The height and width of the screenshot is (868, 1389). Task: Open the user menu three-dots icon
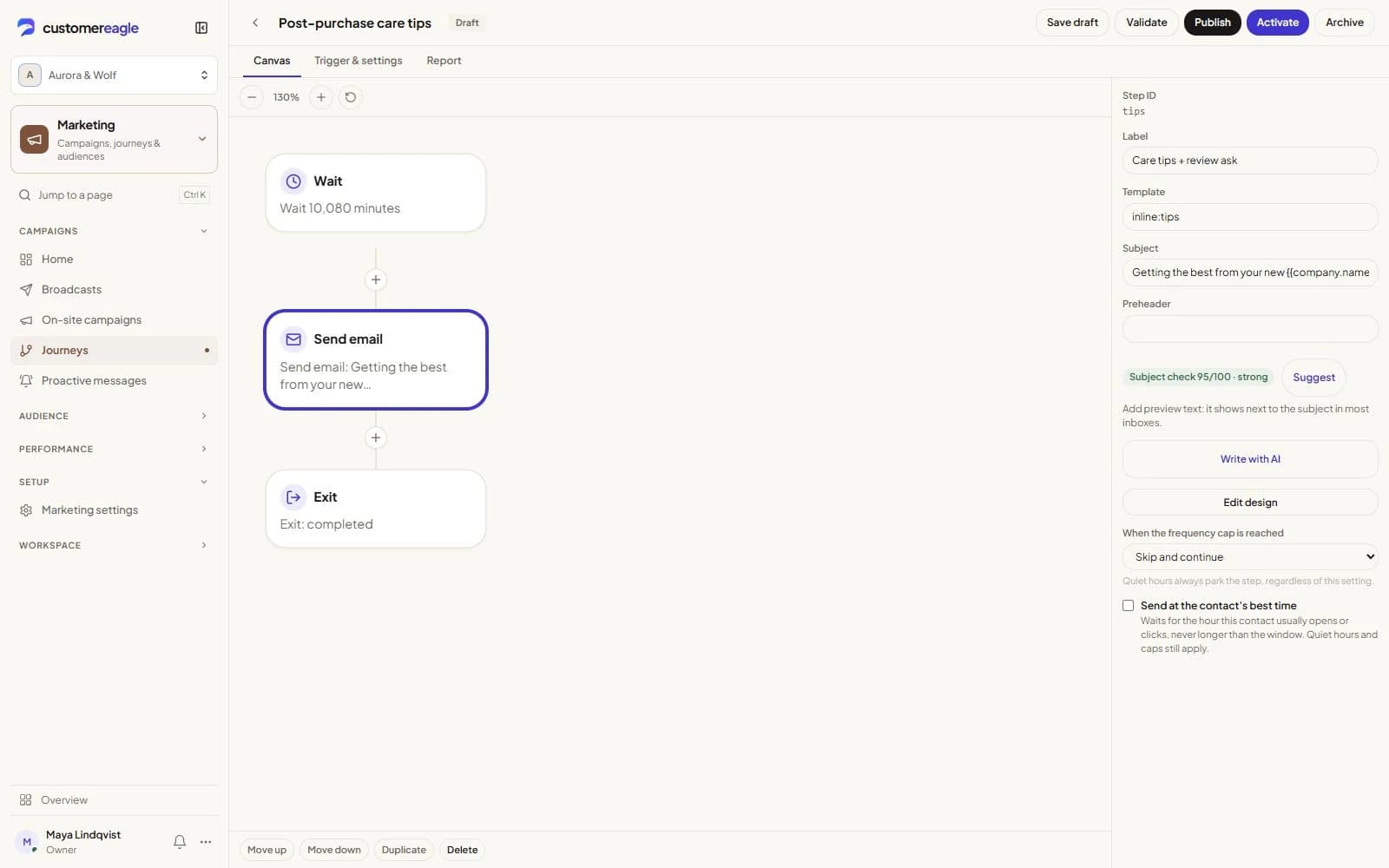point(206,841)
